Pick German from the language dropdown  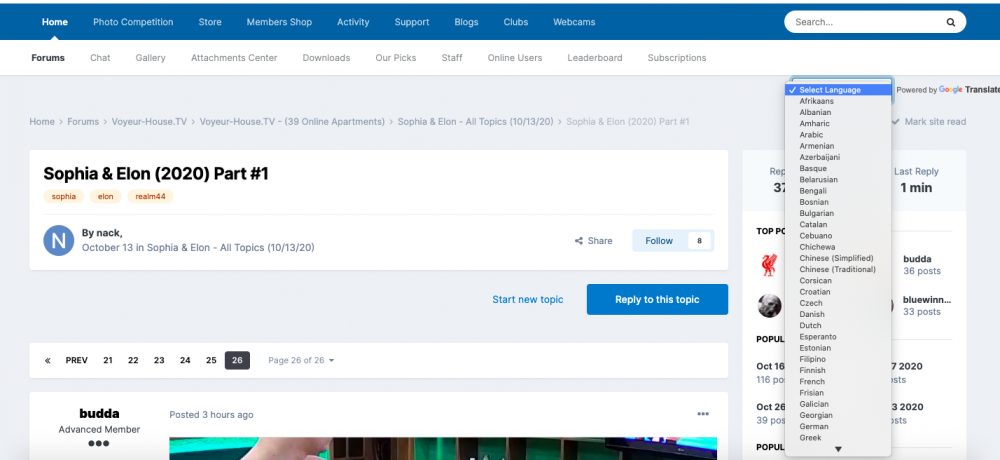(814, 426)
